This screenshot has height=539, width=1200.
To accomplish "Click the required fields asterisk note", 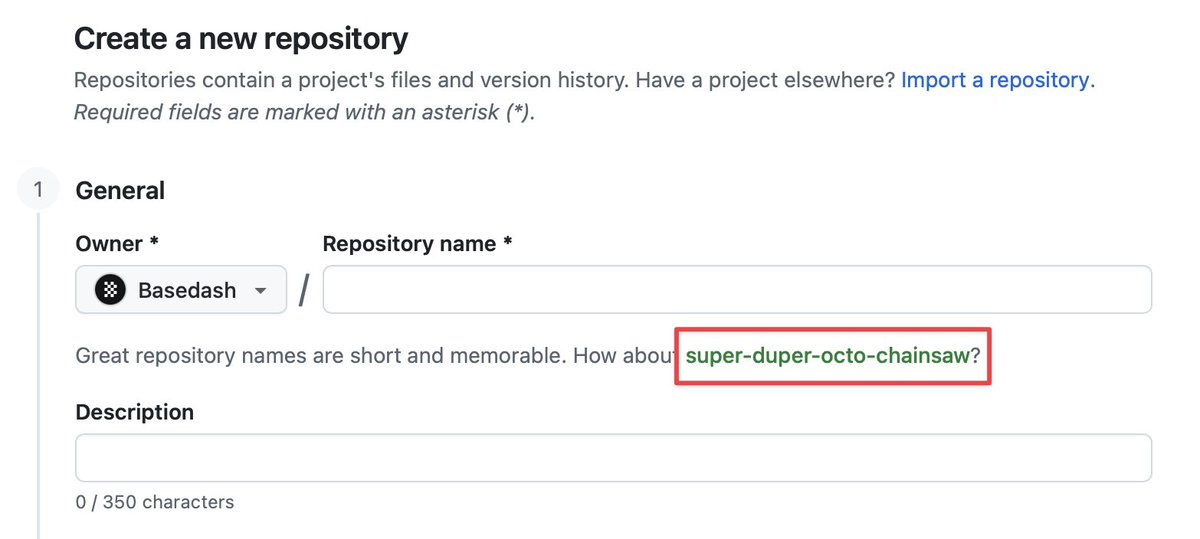I will click(305, 112).
